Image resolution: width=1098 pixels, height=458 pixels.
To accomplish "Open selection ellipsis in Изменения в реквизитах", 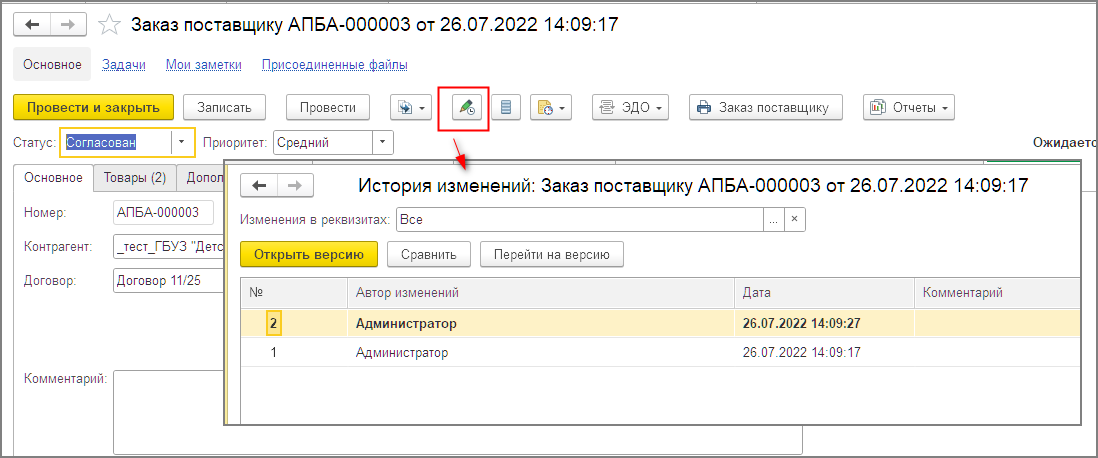I will click(x=774, y=219).
